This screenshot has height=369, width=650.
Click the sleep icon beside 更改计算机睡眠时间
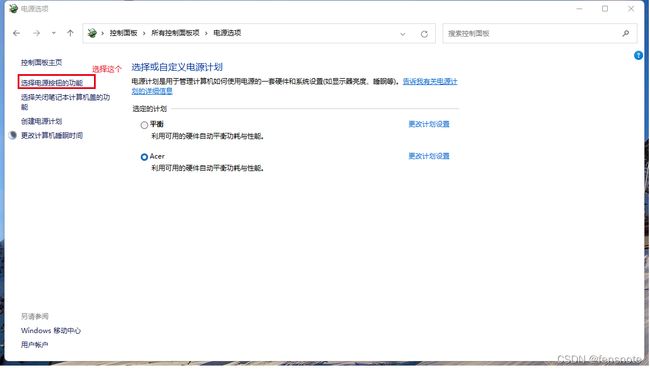coord(13,135)
